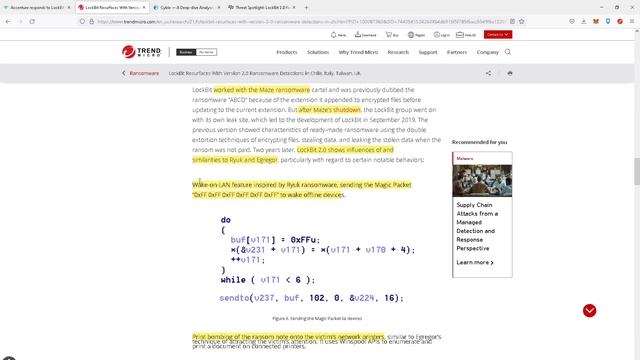Open the browser hamburger menu
Screen dimensions: 640x360
(632, 21)
